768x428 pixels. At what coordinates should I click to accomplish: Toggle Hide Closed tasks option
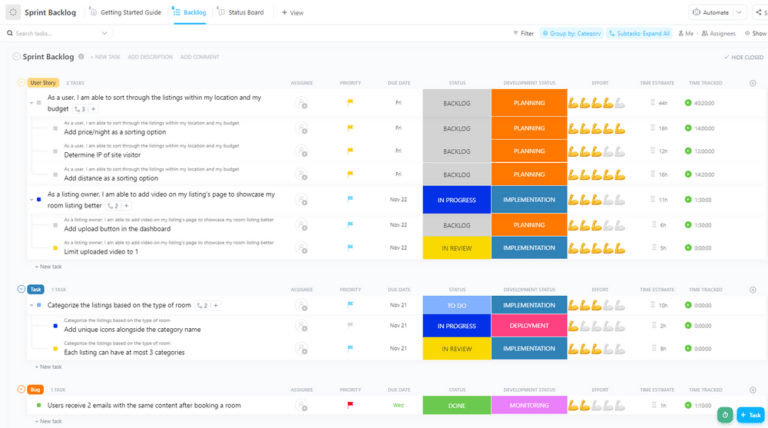click(x=742, y=57)
